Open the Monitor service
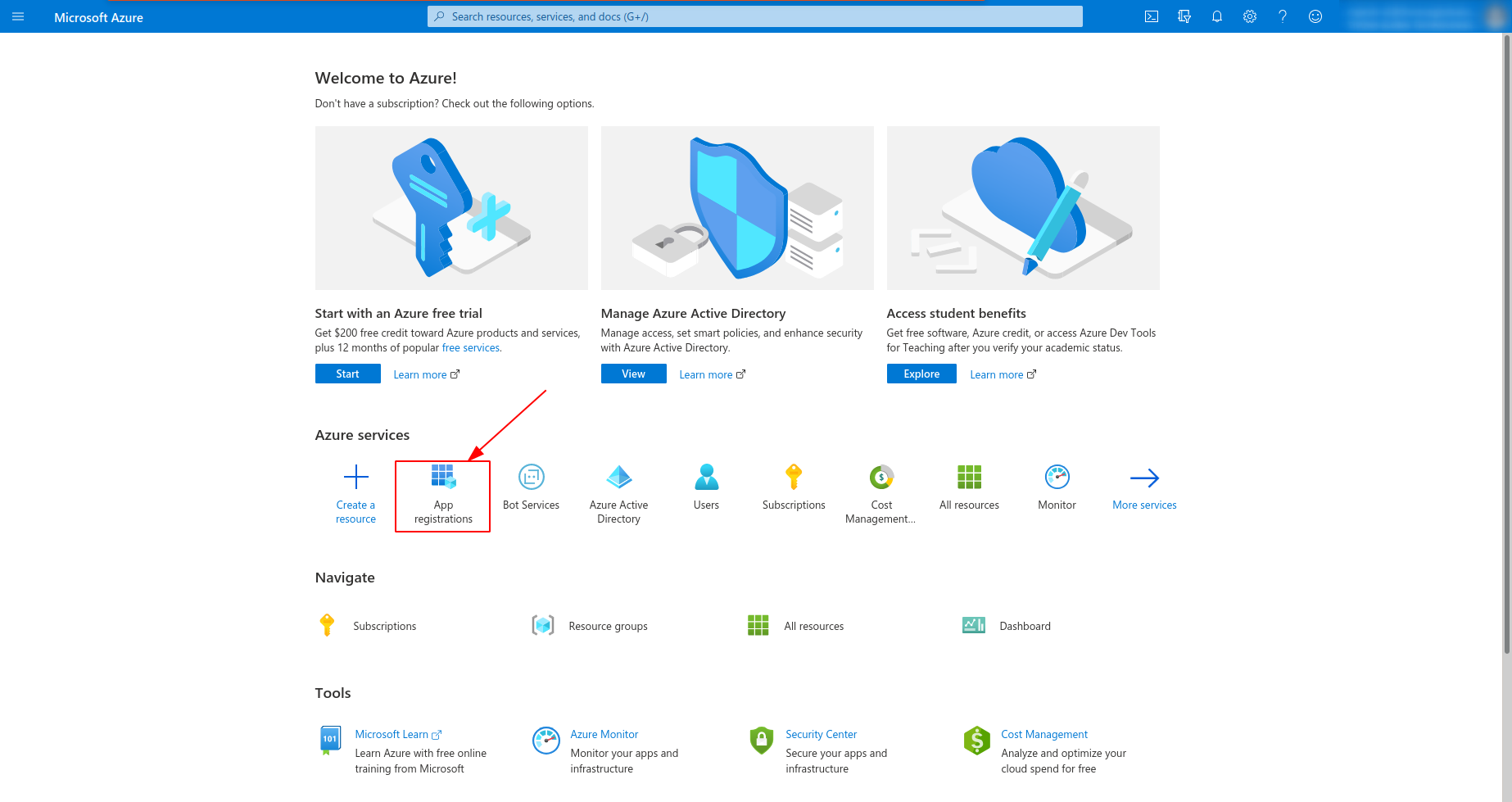This screenshot has width=1512, height=802. click(1057, 487)
